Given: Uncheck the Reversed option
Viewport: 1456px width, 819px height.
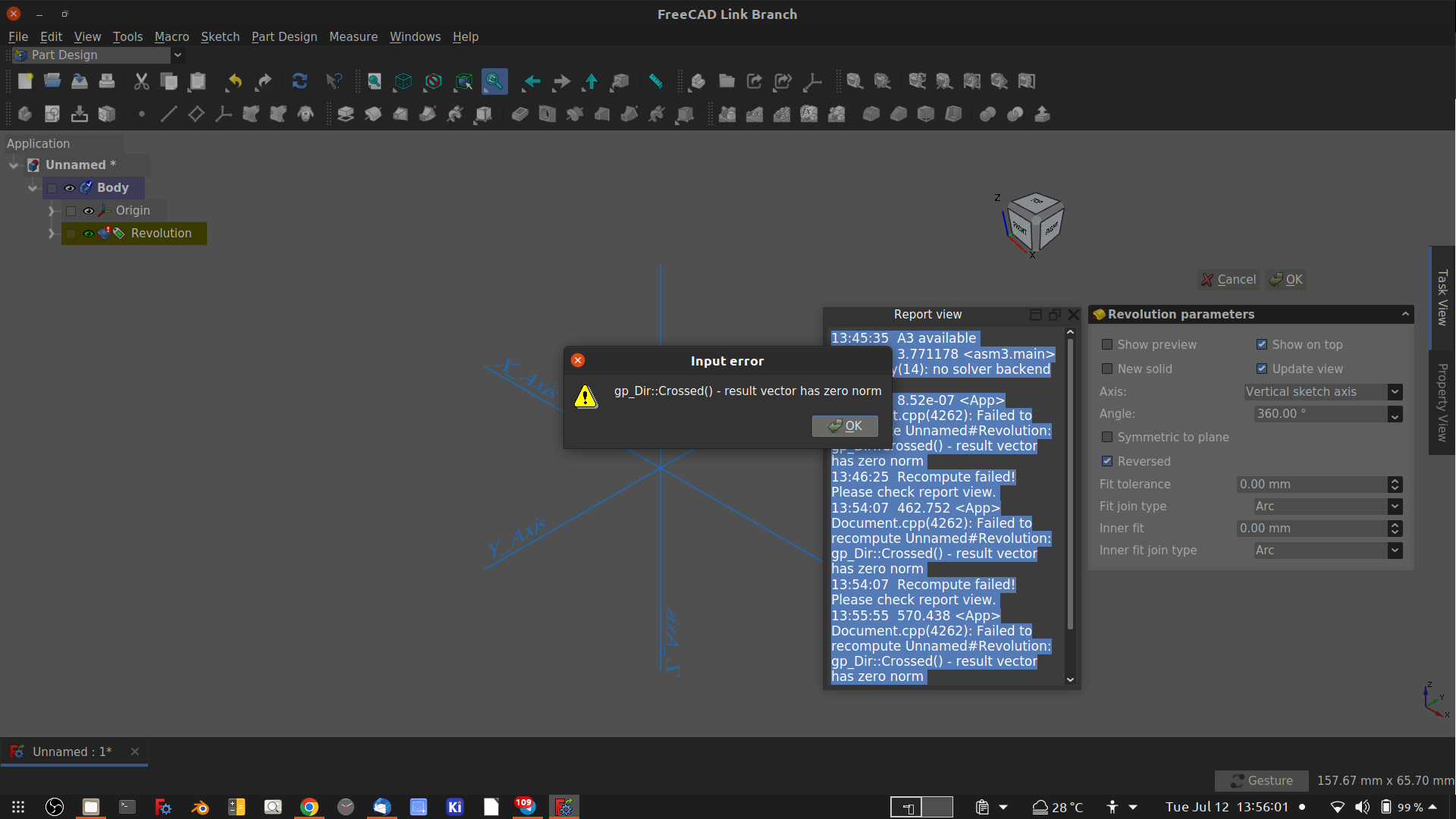Looking at the screenshot, I should point(1107,461).
